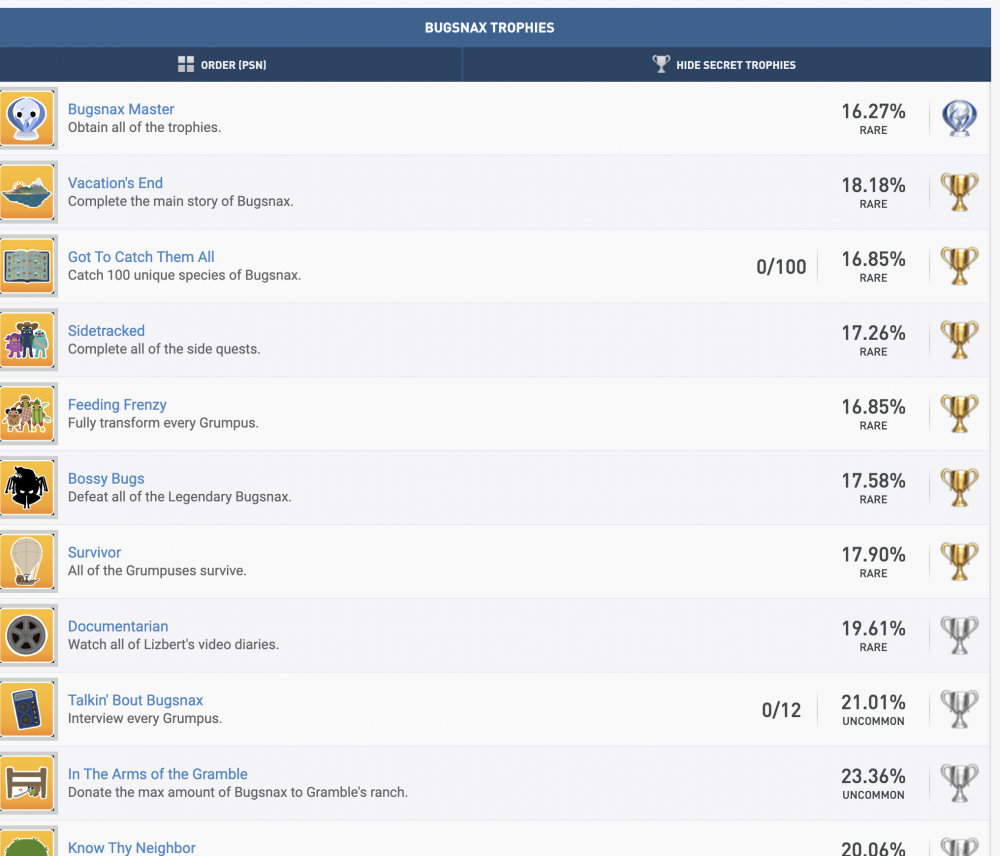The image size is (1000, 856).
Task: Click the Bugsnax Master trophy icon
Action: tap(27, 118)
